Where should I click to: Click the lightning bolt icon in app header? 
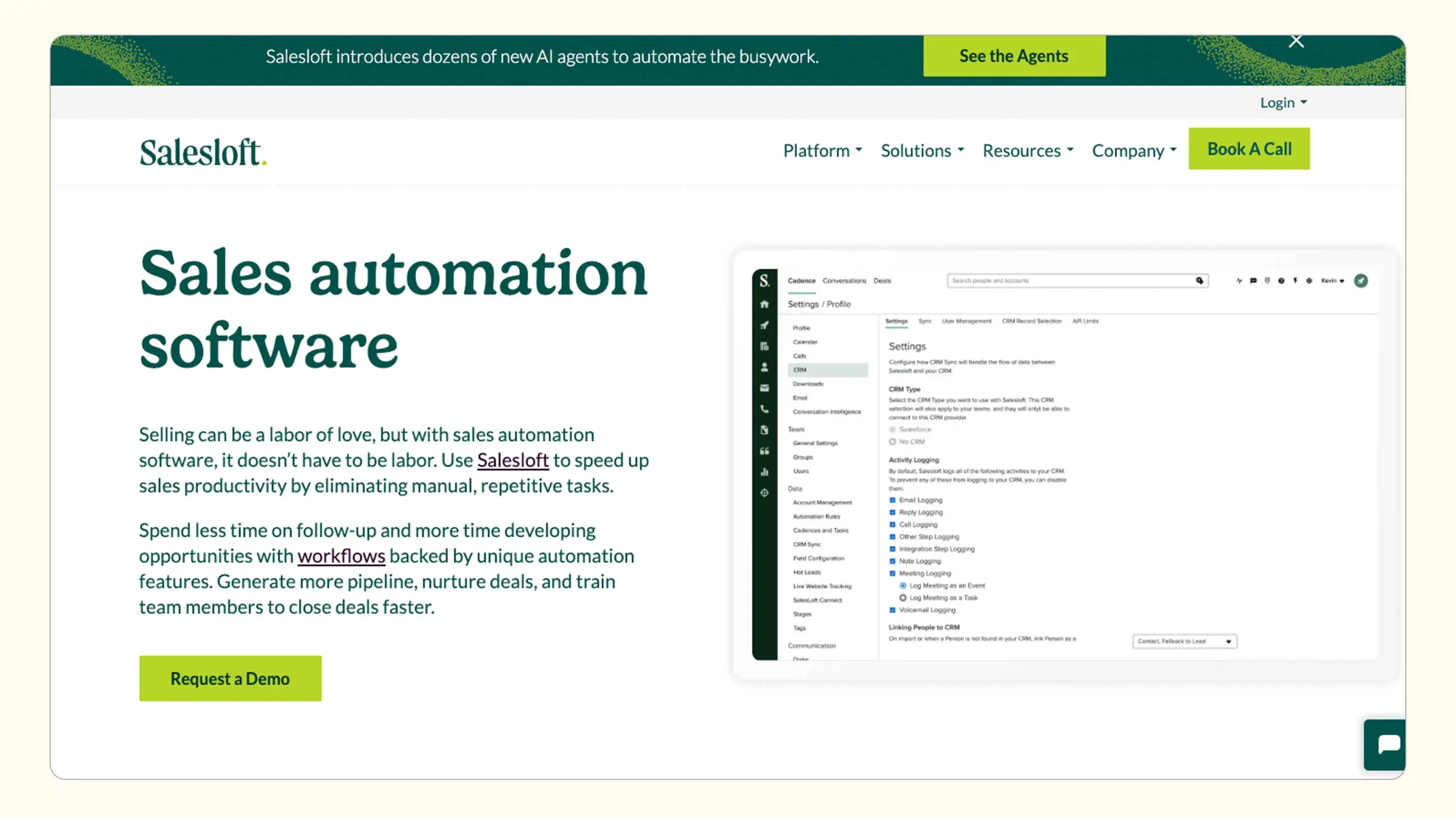click(x=1295, y=280)
